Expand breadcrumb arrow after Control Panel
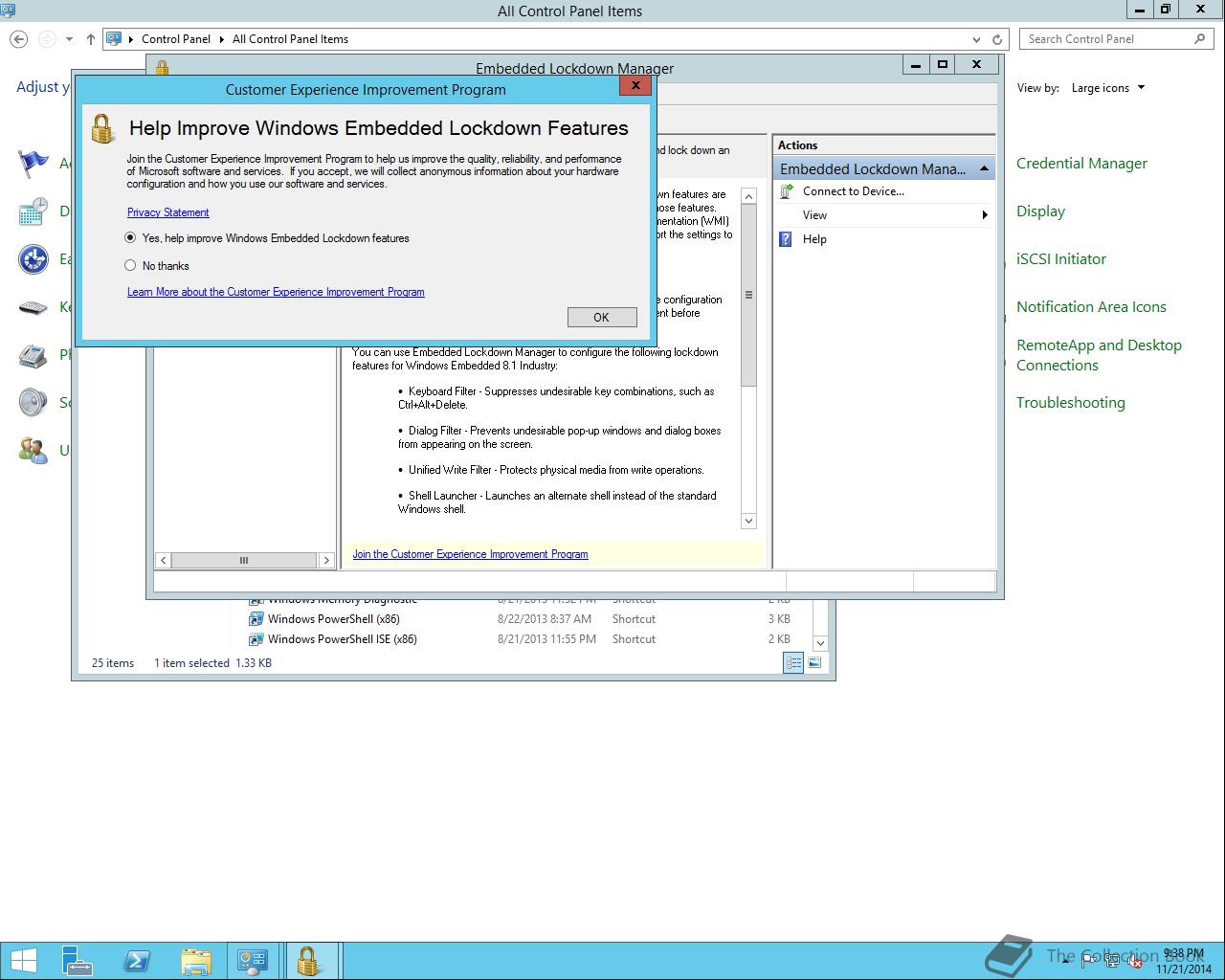The image size is (1225, 980). click(221, 39)
